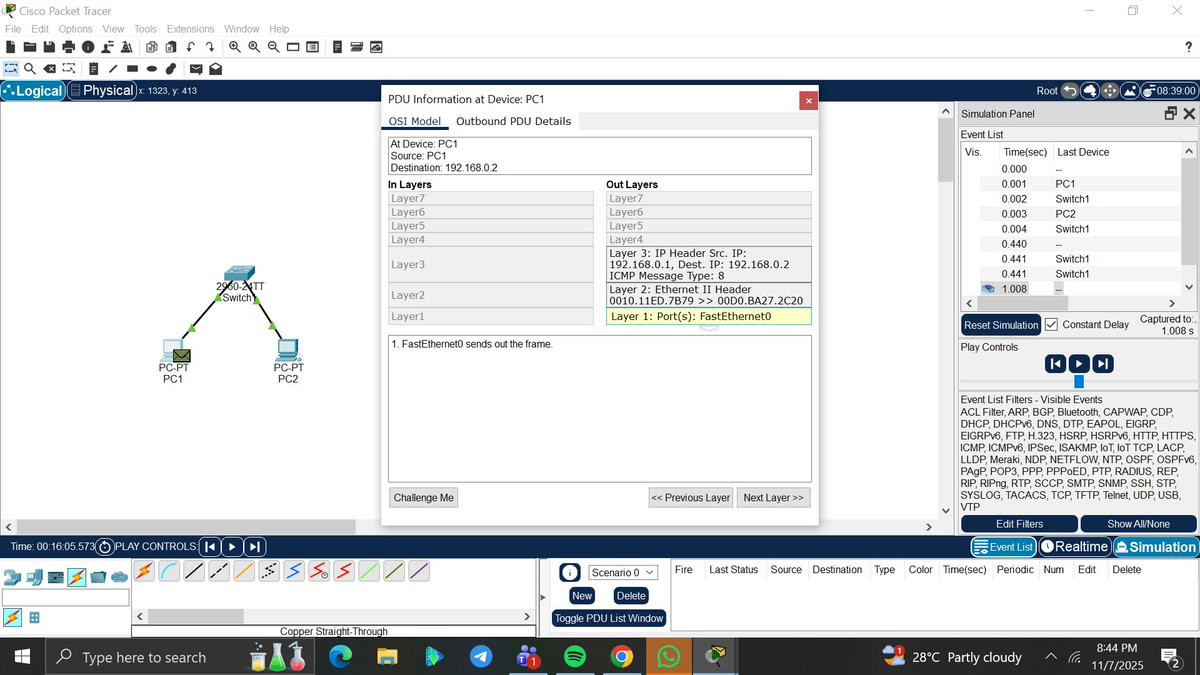This screenshot has height=675, width=1200.
Task: Select the Draw Ellipse tool
Action: 152,69
